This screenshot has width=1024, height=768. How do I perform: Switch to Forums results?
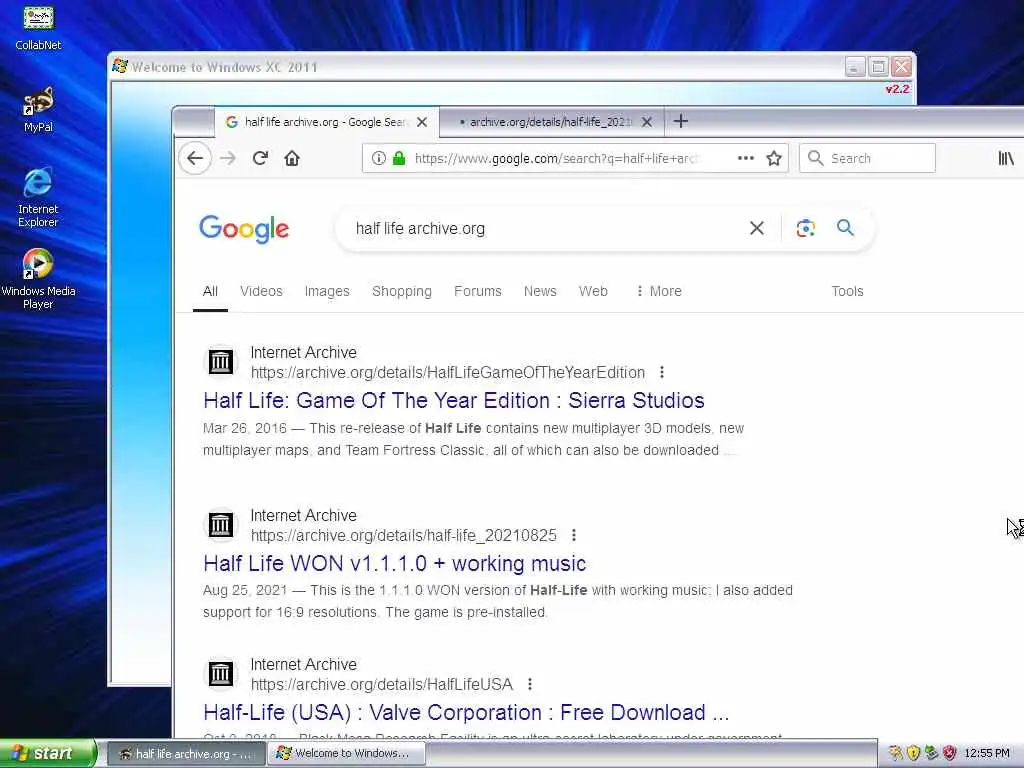(477, 291)
